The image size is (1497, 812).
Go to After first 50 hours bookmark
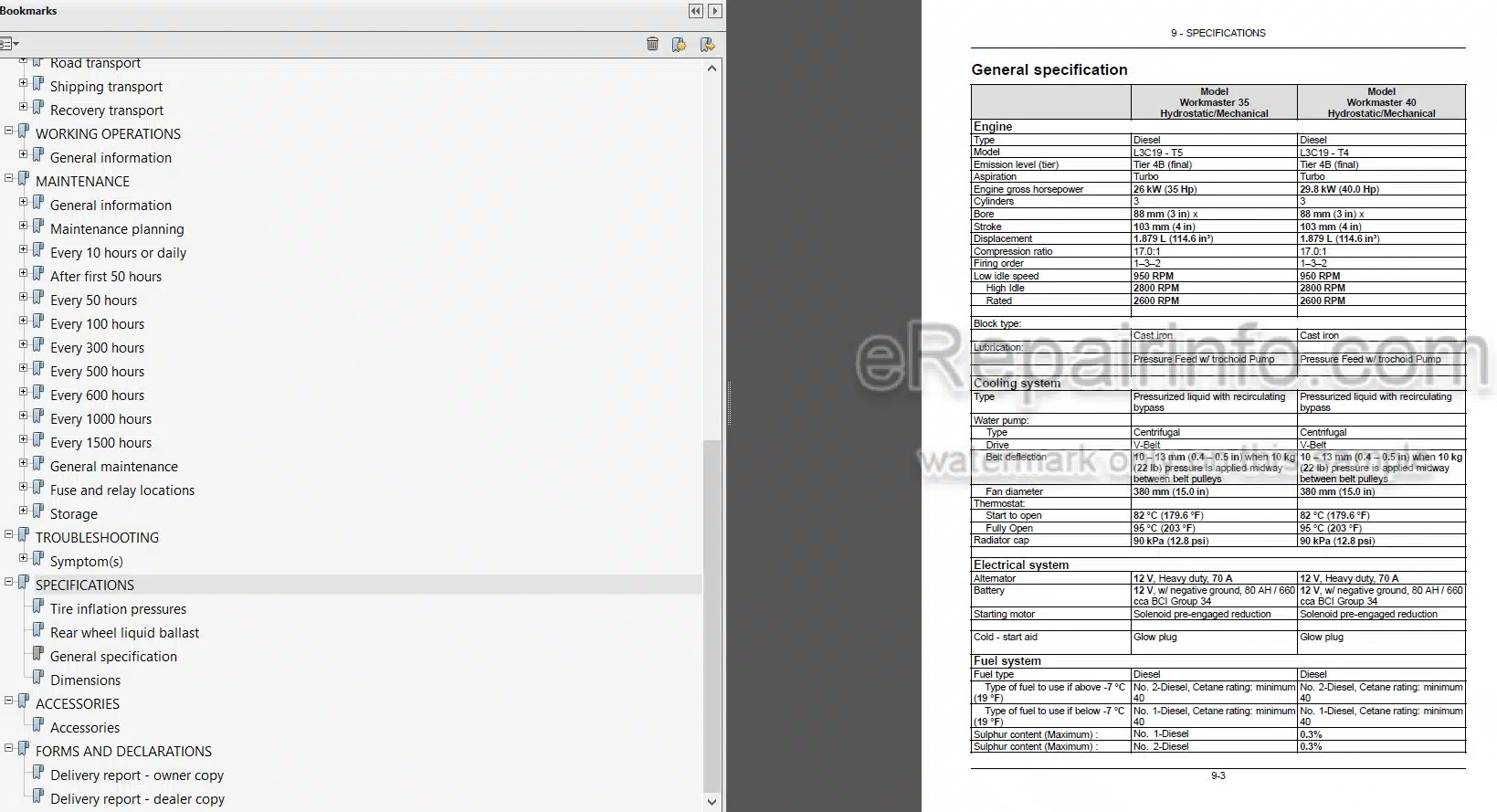106,277
